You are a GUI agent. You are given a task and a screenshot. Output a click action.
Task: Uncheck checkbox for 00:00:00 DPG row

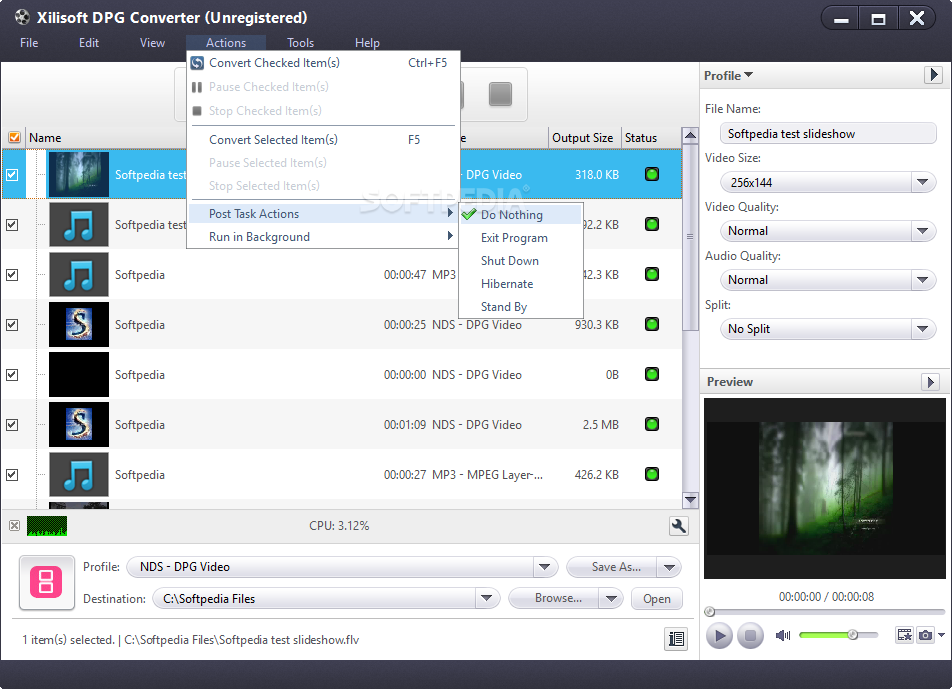[12, 374]
